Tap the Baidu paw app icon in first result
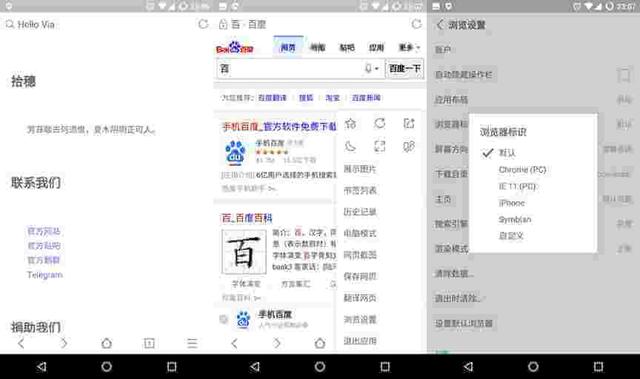The image size is (640, 379). [x=236, y=153]
